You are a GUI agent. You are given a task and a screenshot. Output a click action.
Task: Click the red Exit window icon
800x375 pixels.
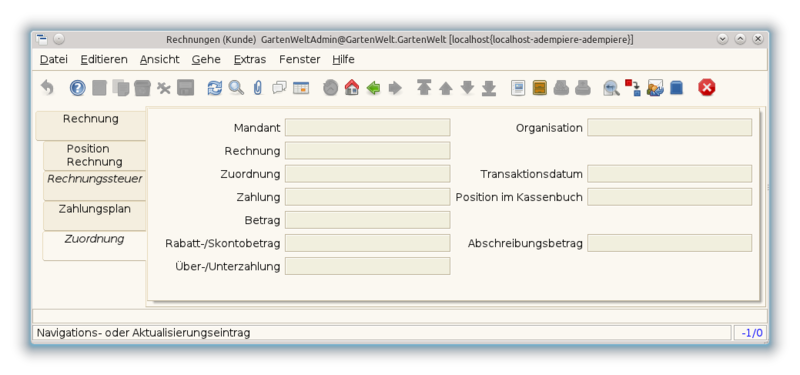point(707,88)
